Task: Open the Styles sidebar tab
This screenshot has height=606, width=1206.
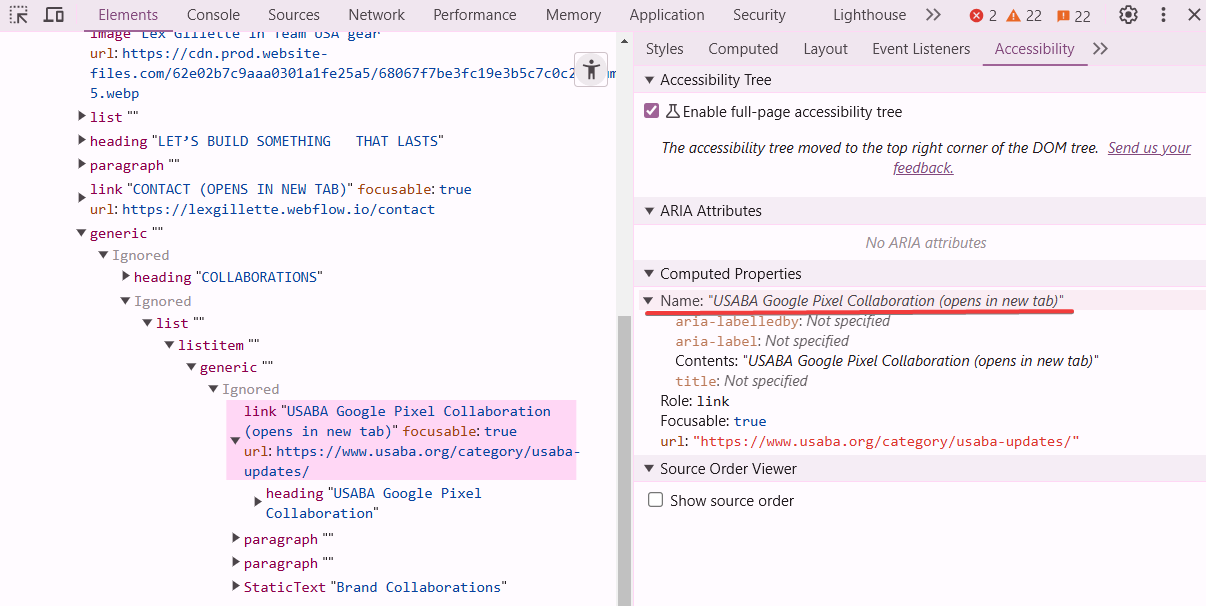Action: point(665,49)
